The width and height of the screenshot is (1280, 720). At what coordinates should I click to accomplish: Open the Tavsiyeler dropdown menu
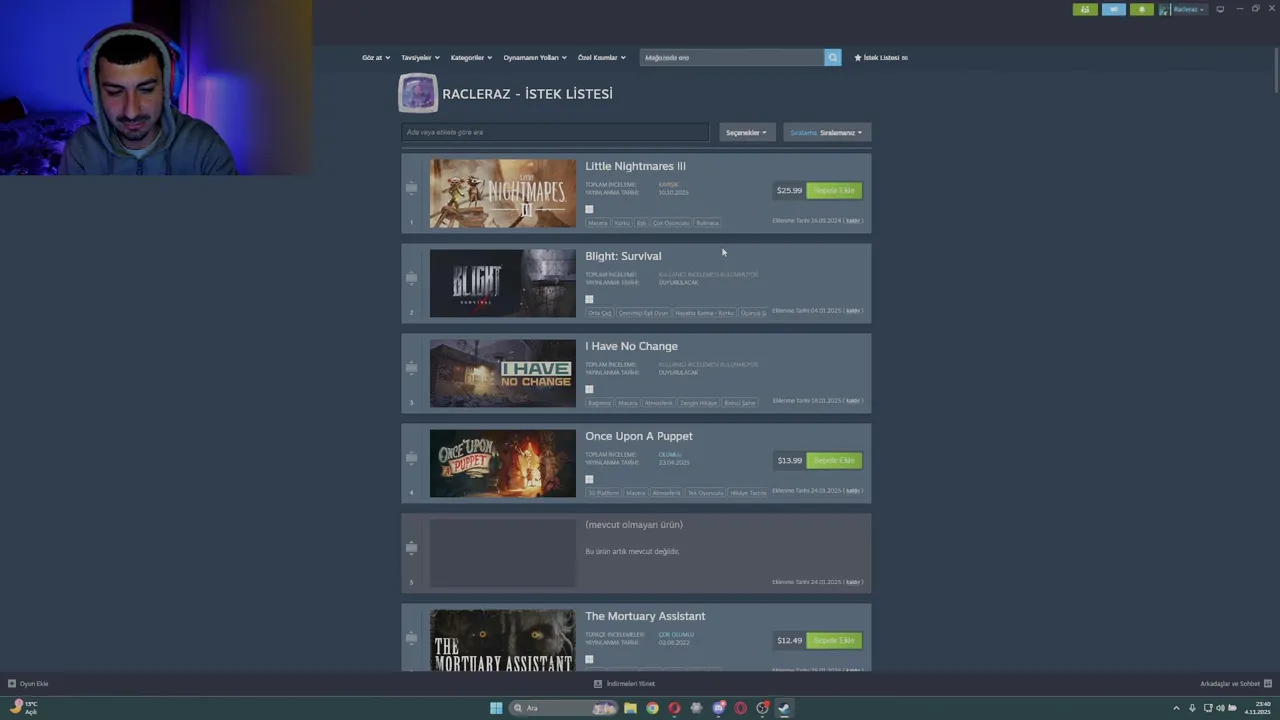point(420,58)
